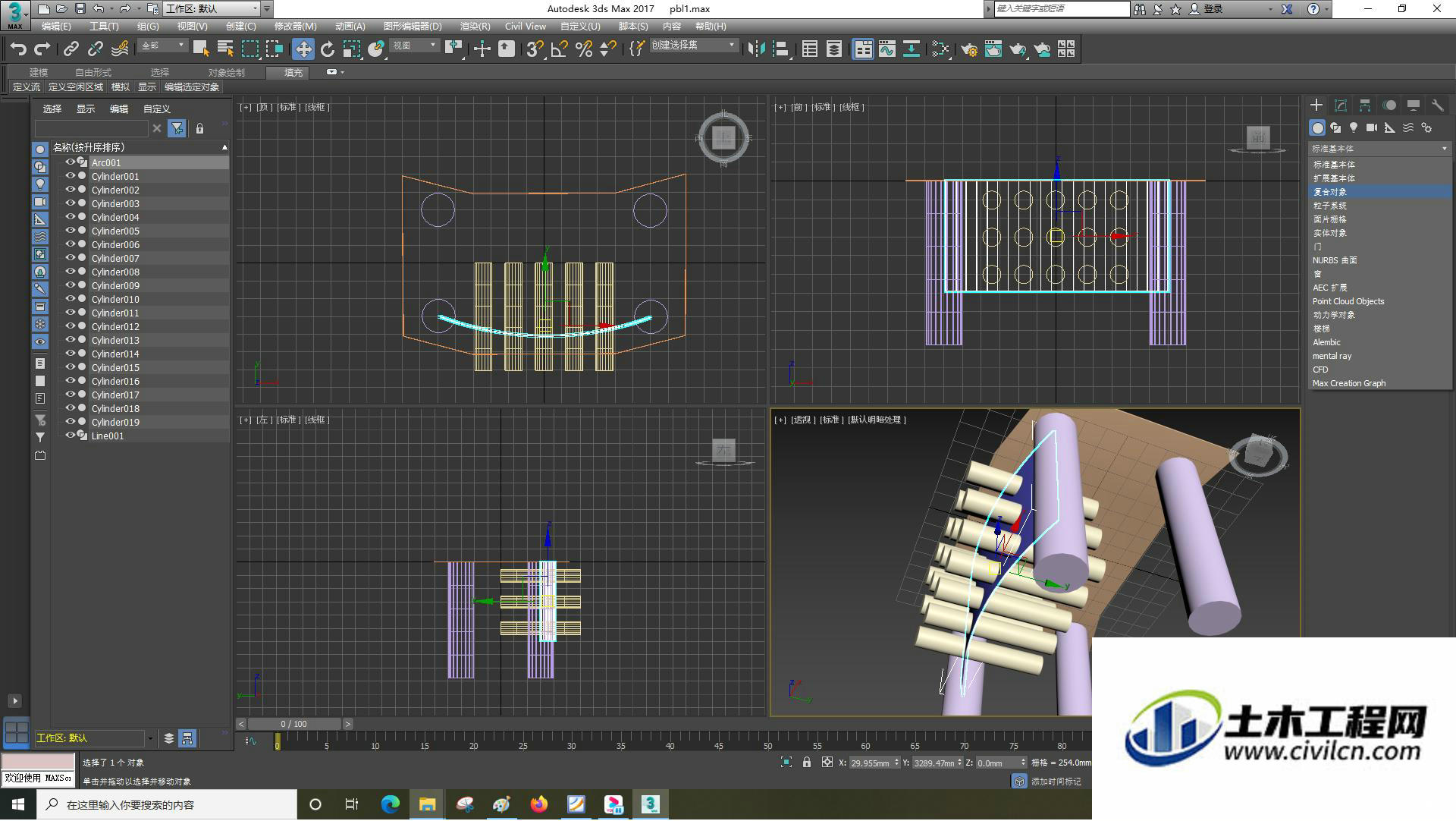Activate Select and Rotate tool

coord(328,49)
